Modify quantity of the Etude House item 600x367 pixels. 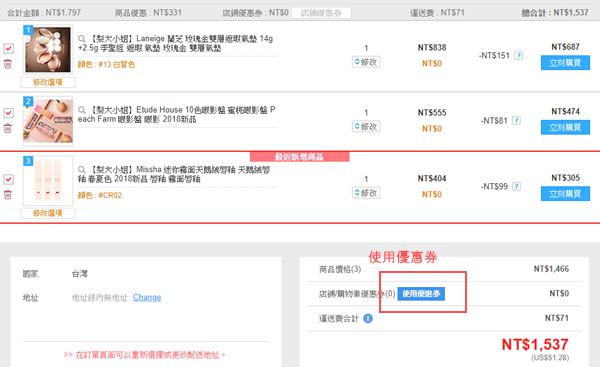pos(366,126)
